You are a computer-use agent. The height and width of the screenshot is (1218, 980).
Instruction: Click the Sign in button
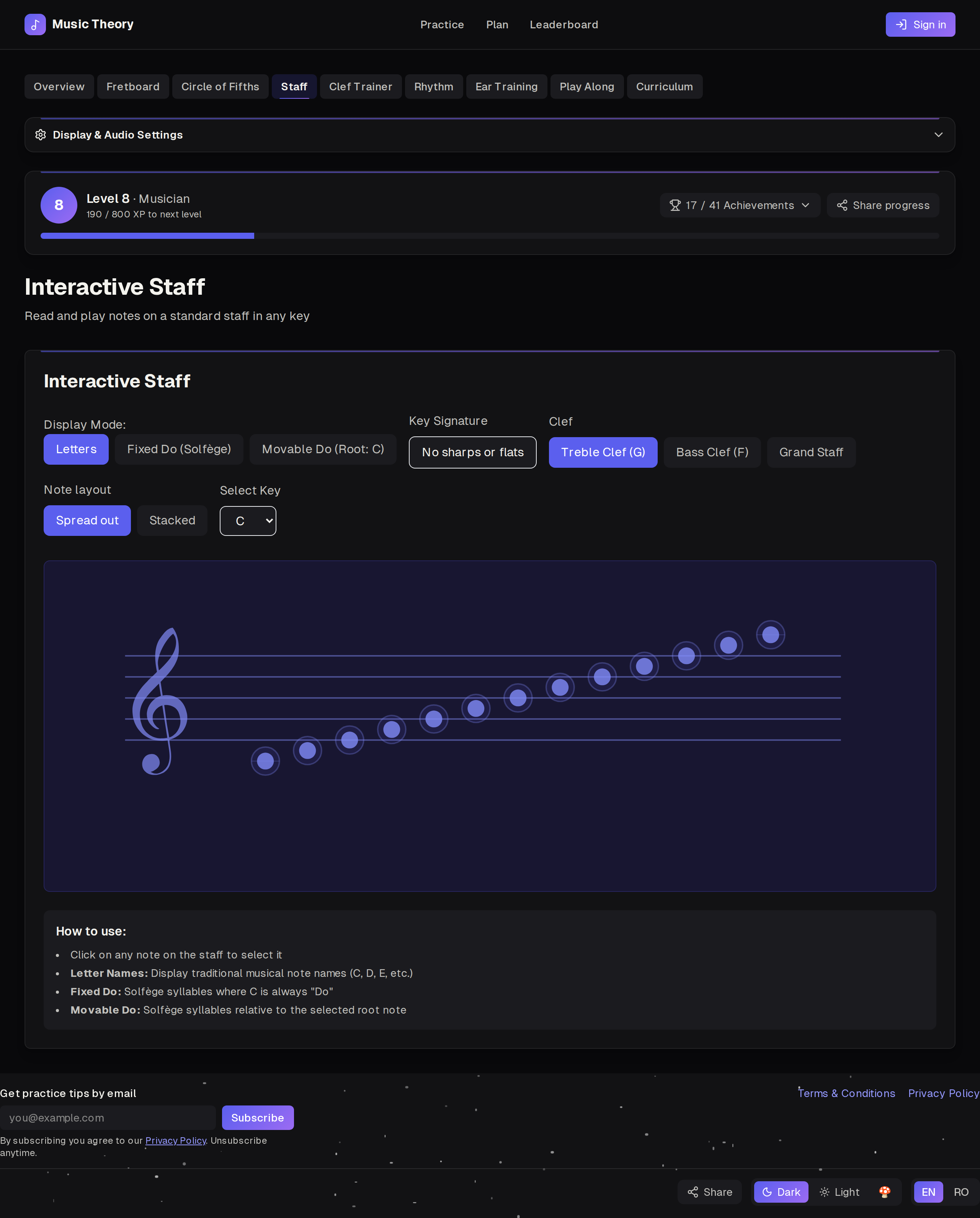pos(920,24)
